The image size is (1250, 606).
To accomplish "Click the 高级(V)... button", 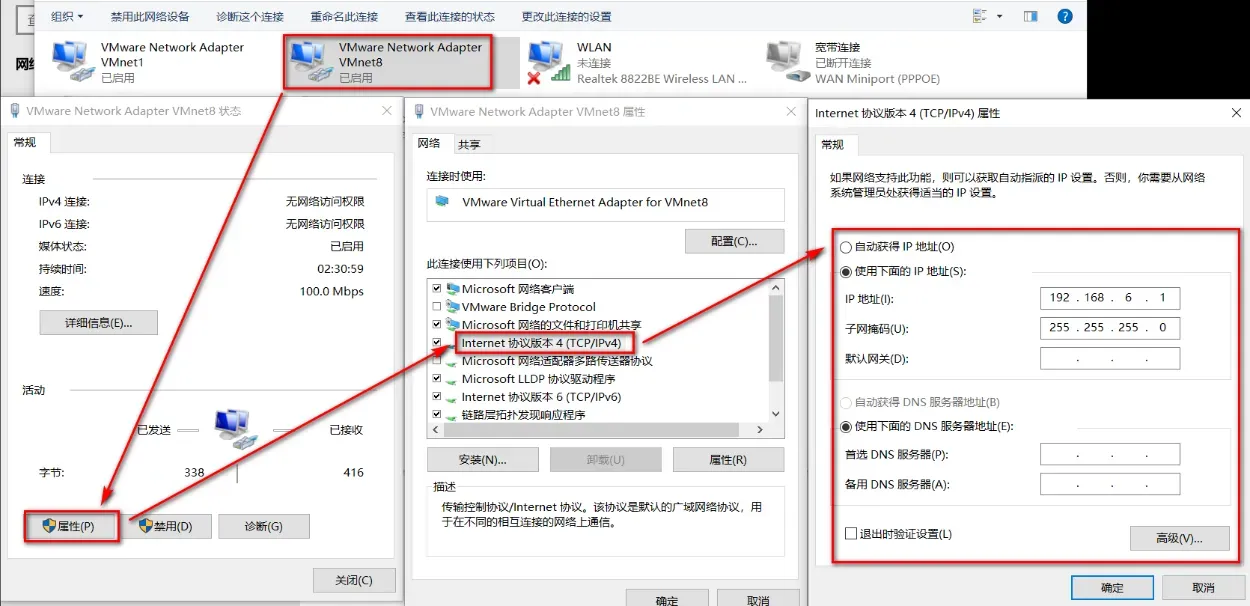I will [x=1179, y=538].
